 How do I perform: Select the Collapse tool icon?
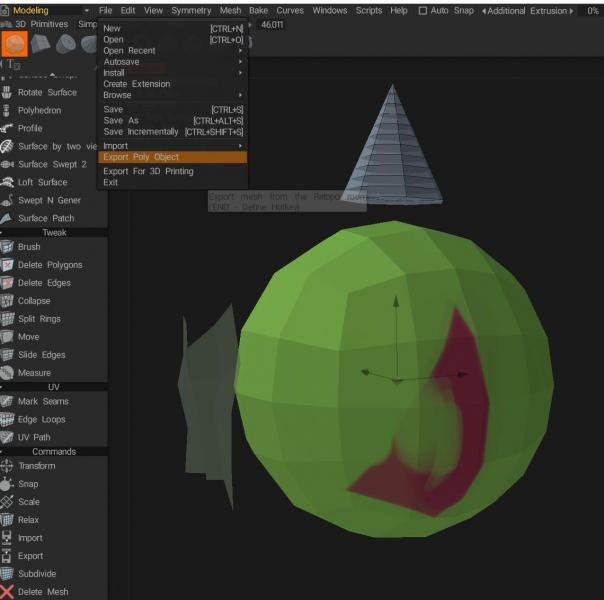click(x=7, y=301)
